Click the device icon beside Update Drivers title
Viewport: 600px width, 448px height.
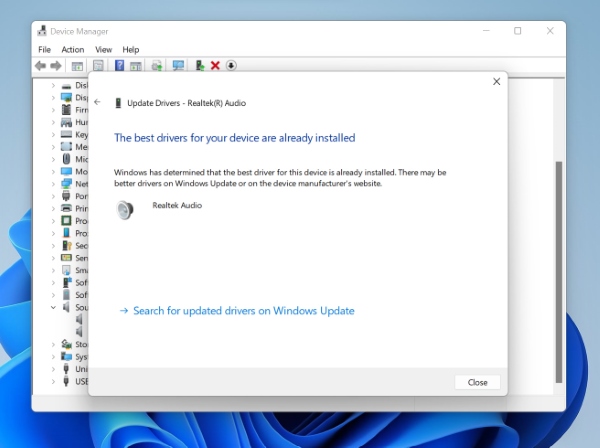pos(118,103)
